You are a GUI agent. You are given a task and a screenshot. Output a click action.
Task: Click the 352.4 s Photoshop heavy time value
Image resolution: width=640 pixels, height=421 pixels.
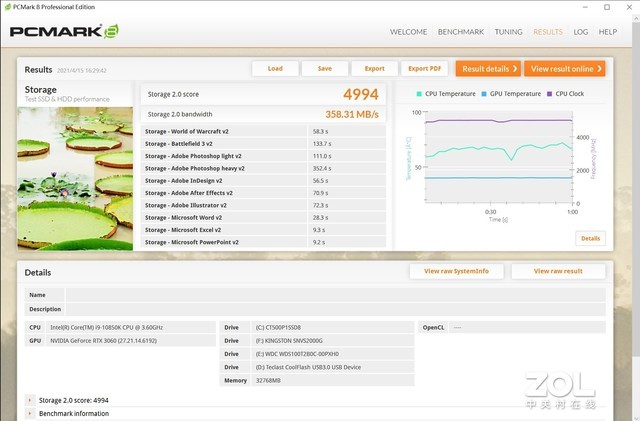pyautogui.click(x=322, y=168)
